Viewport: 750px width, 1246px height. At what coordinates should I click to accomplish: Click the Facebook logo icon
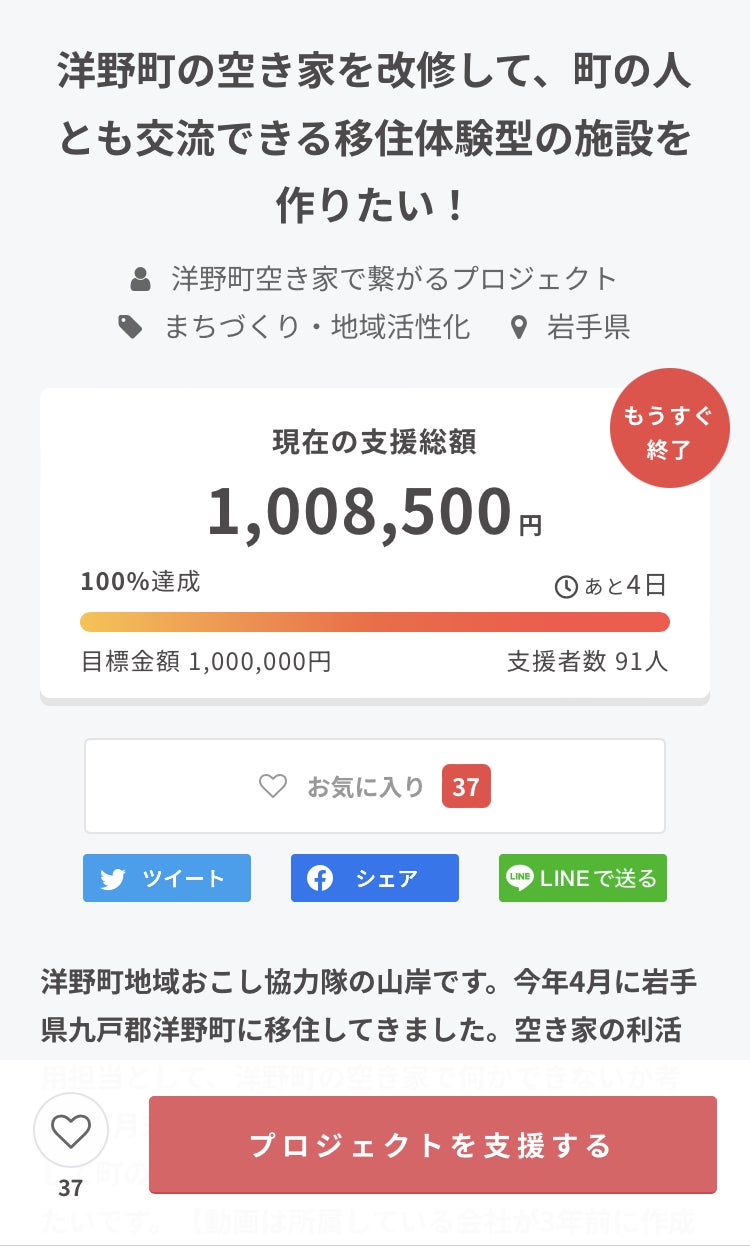[320, 879]
